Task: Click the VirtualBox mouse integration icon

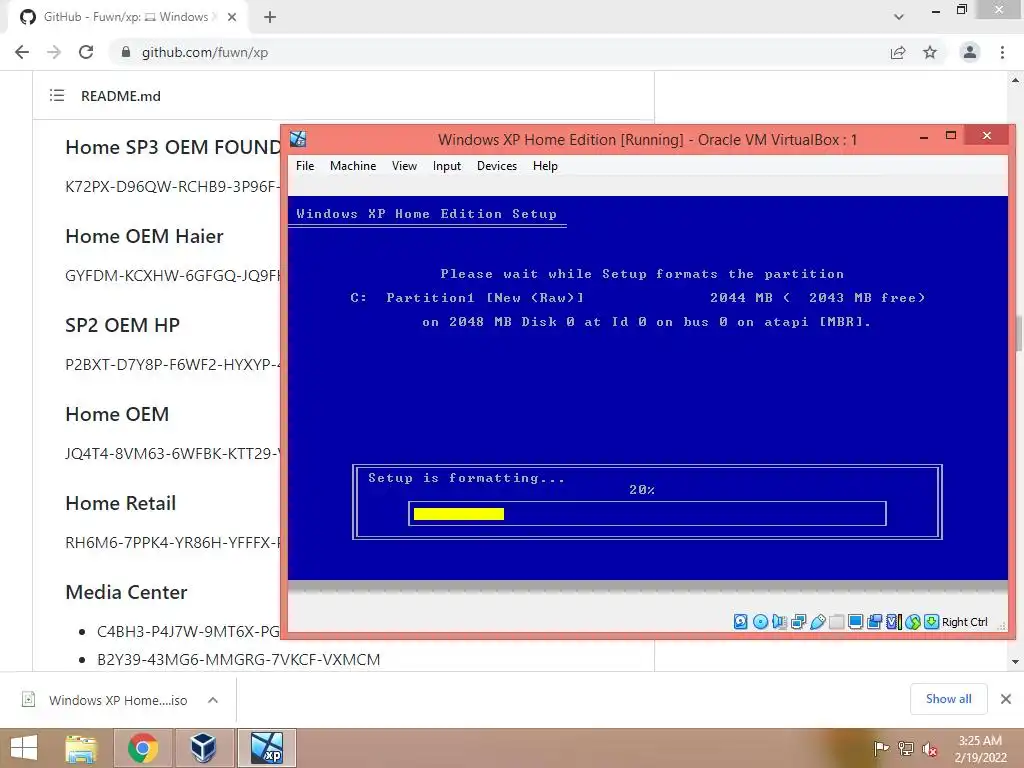Action: pos(913,622)
